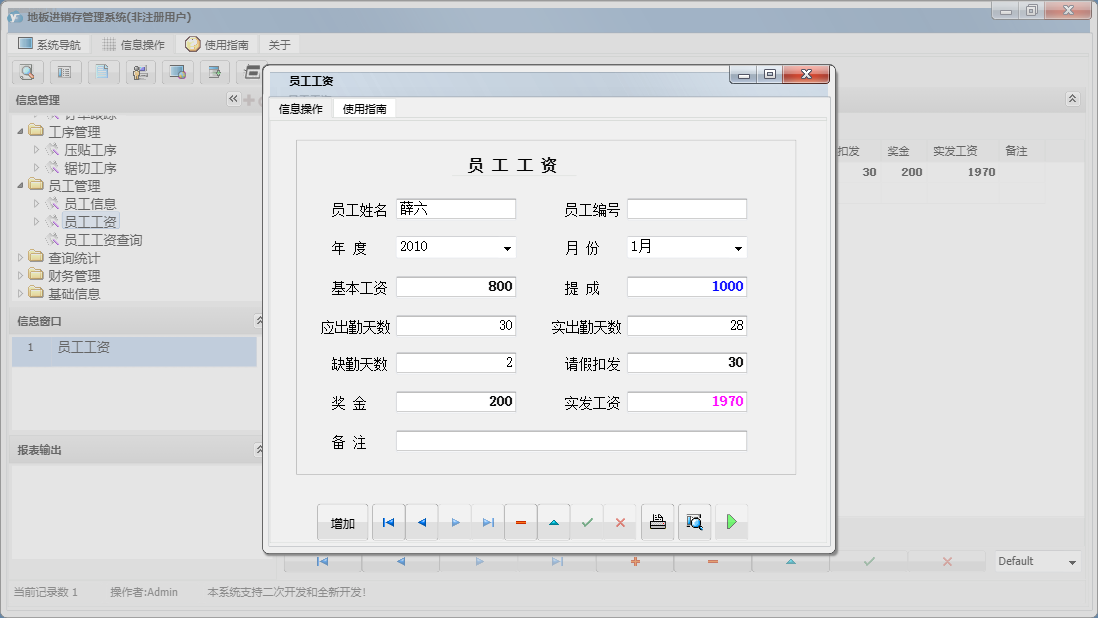Click the printer icon in salary dialog
Image resolution: width=1098 pixels, height=618 pixels.
(x=658, y=522)
